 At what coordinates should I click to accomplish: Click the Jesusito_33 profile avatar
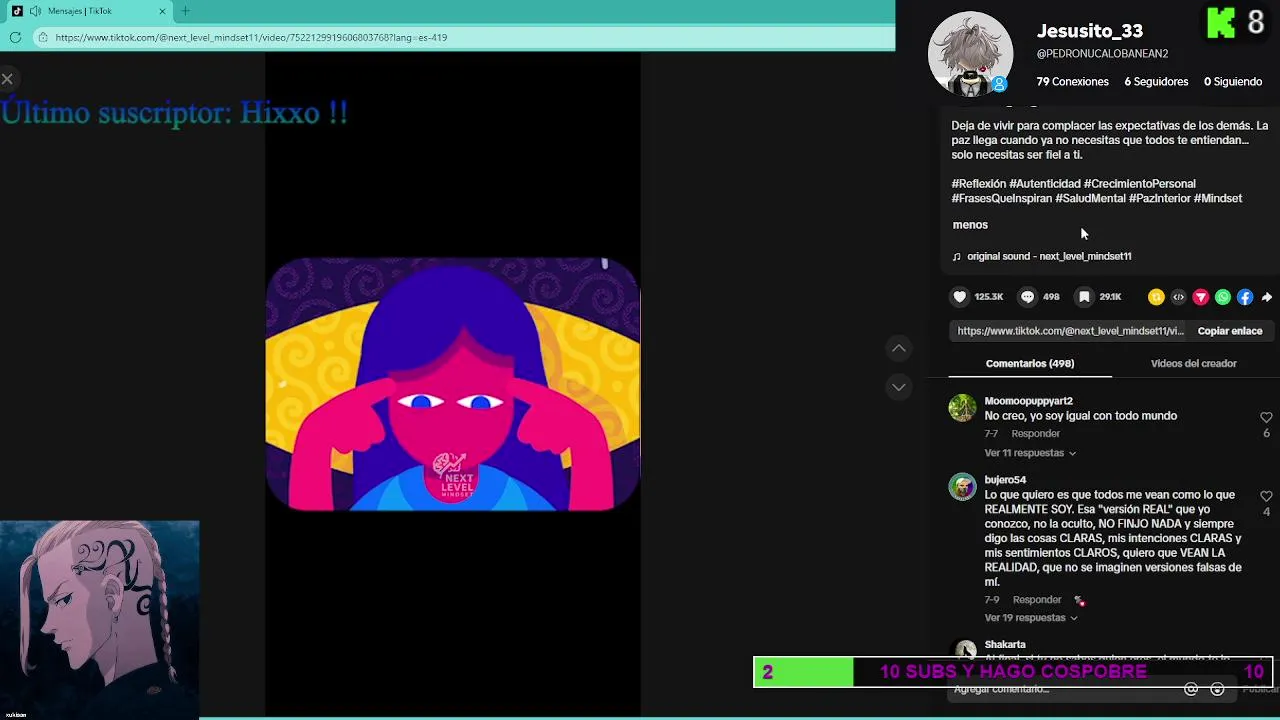pos(970,53)
